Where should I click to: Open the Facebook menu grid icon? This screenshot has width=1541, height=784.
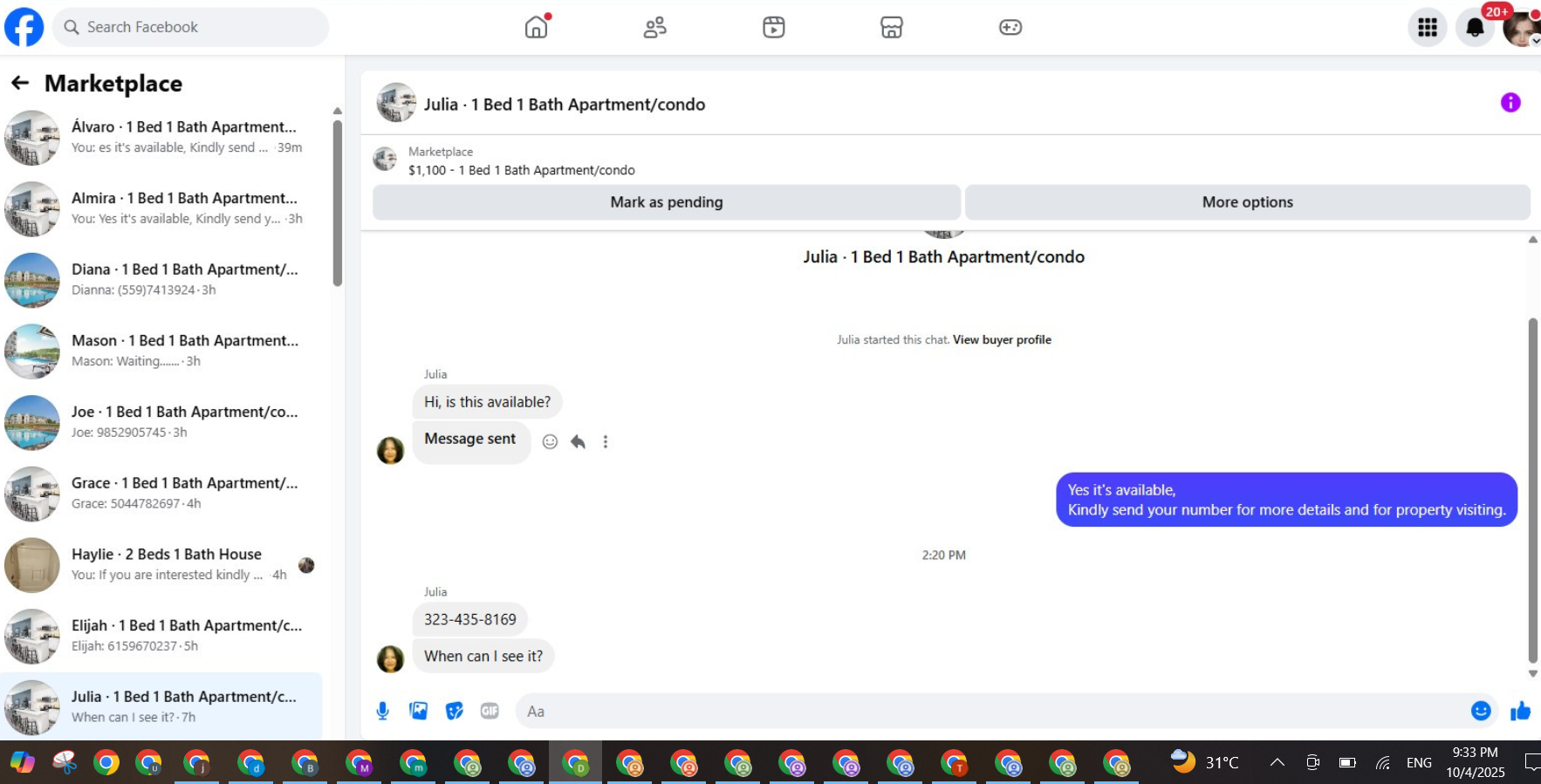pos(1428,28)
